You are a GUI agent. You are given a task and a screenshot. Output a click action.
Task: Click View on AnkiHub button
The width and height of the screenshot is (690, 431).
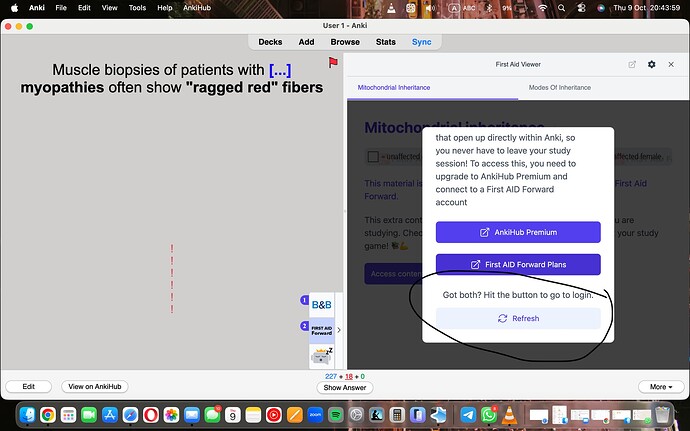(x=94, y=386)
